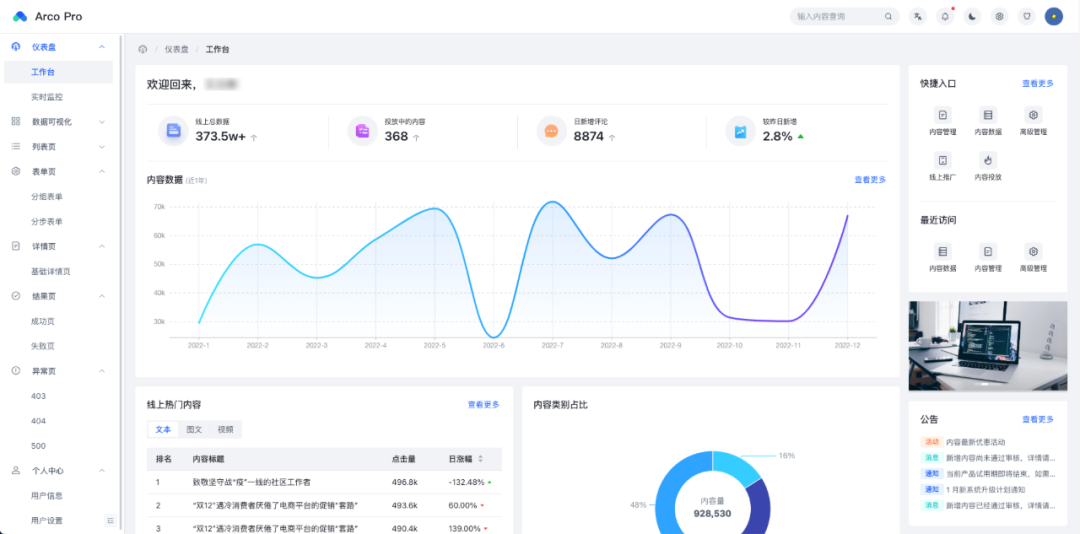Open the language switch icon

[x=917, y=17]
